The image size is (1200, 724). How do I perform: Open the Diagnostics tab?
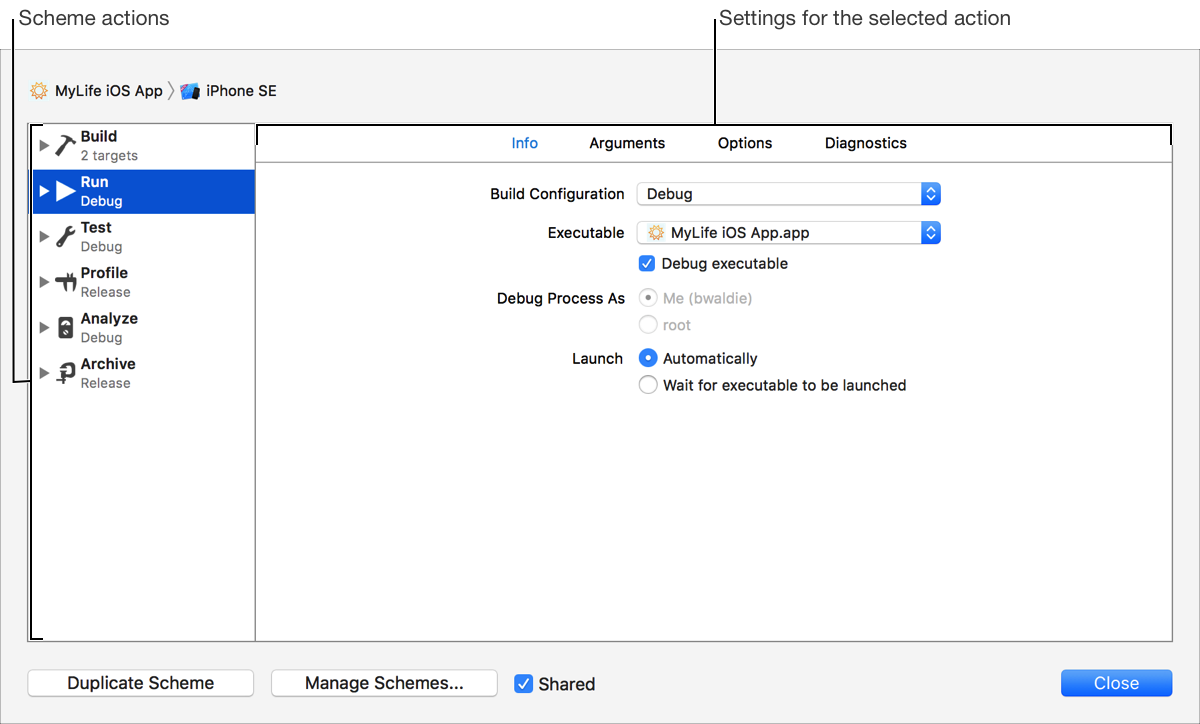click(x=865, y=143)
